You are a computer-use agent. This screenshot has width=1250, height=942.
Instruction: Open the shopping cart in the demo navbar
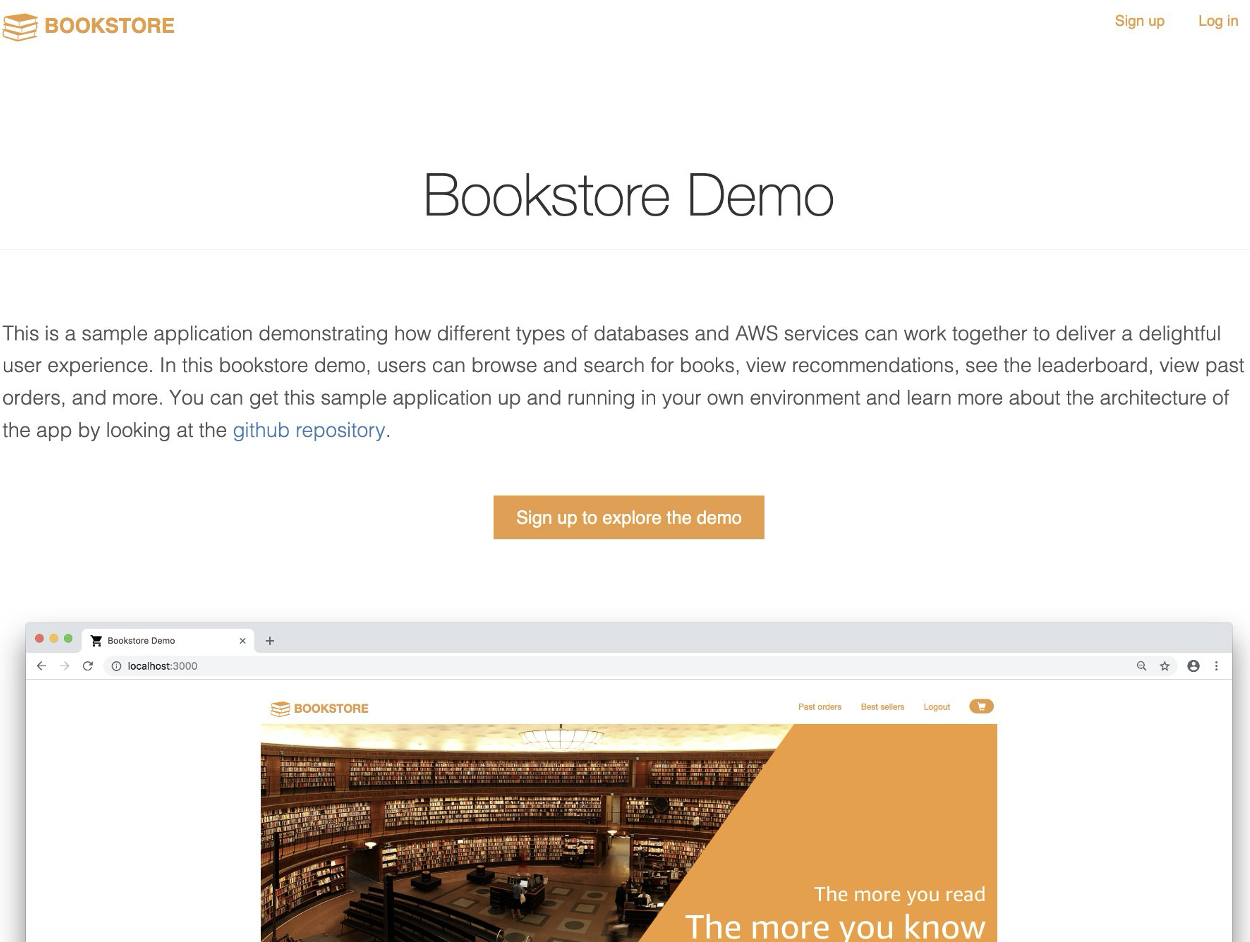[981, 706]
